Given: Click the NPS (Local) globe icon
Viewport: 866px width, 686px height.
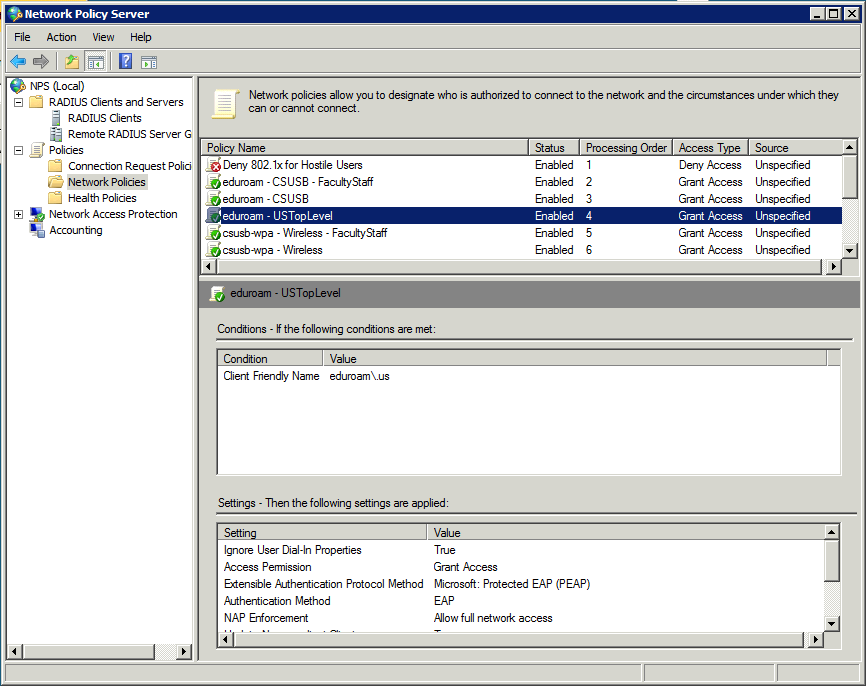Looking at the screenshot, I should (x=18, y=86).
